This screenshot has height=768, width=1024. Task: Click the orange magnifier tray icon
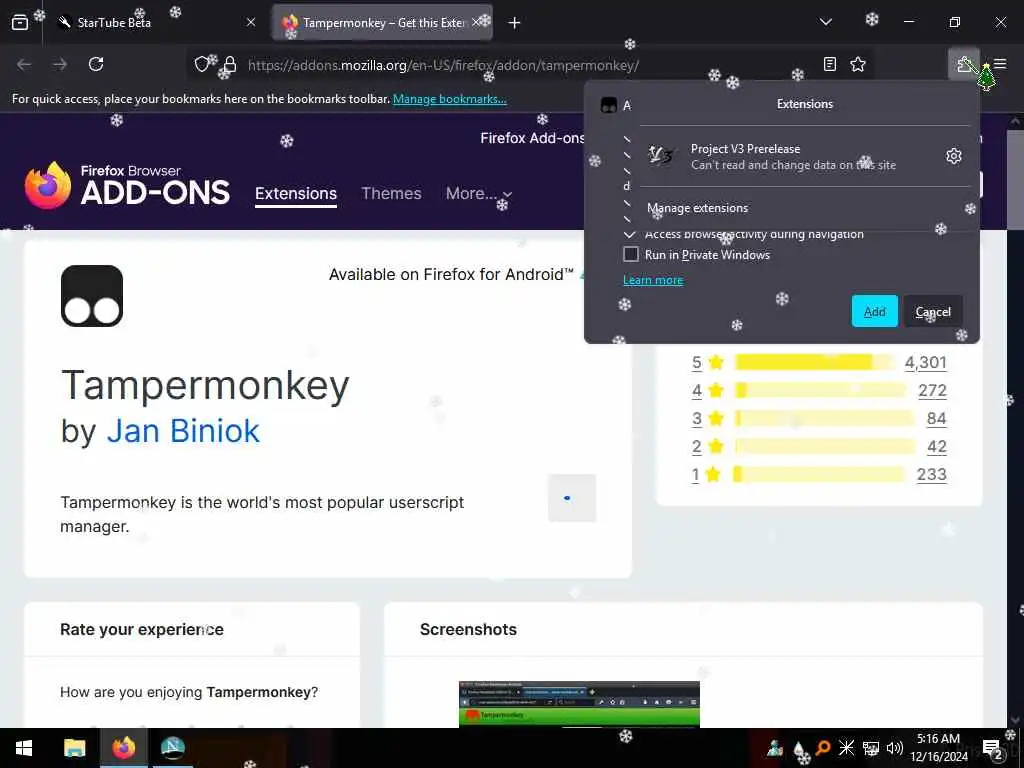(823, 748)
